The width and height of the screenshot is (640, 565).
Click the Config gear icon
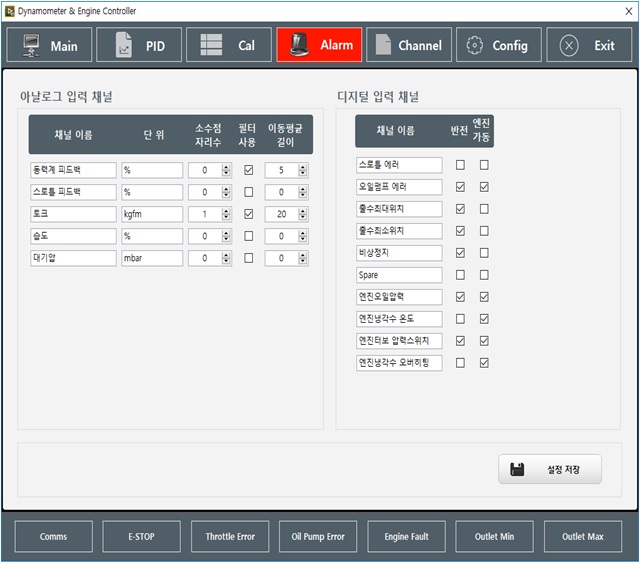point(475,46)
